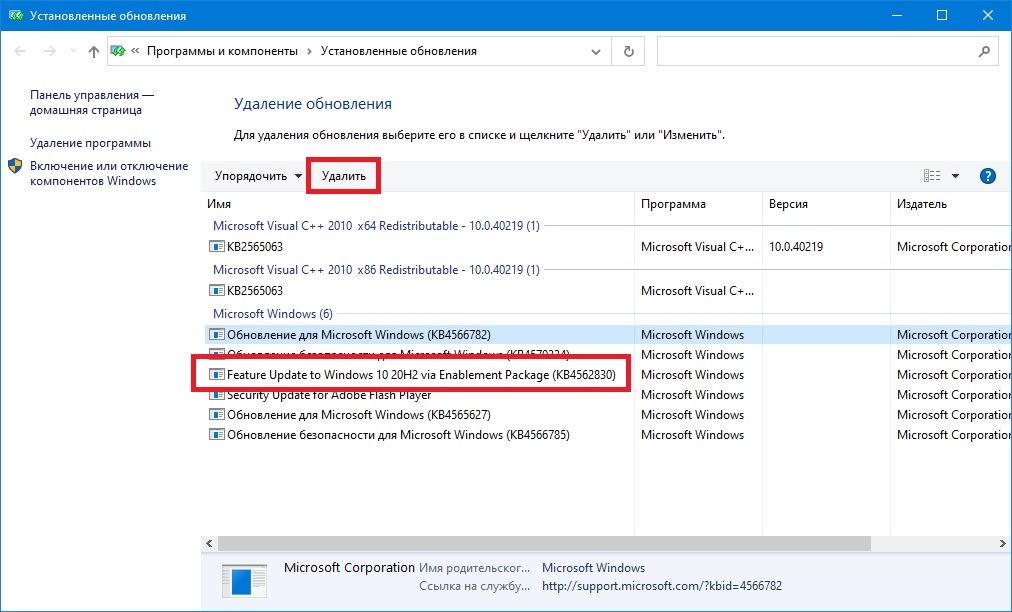Viewport: 1012px width, 612px height.
Task: Click icon of KB4566782 update row
Action: pyautogui.click(x=217, y=334)
